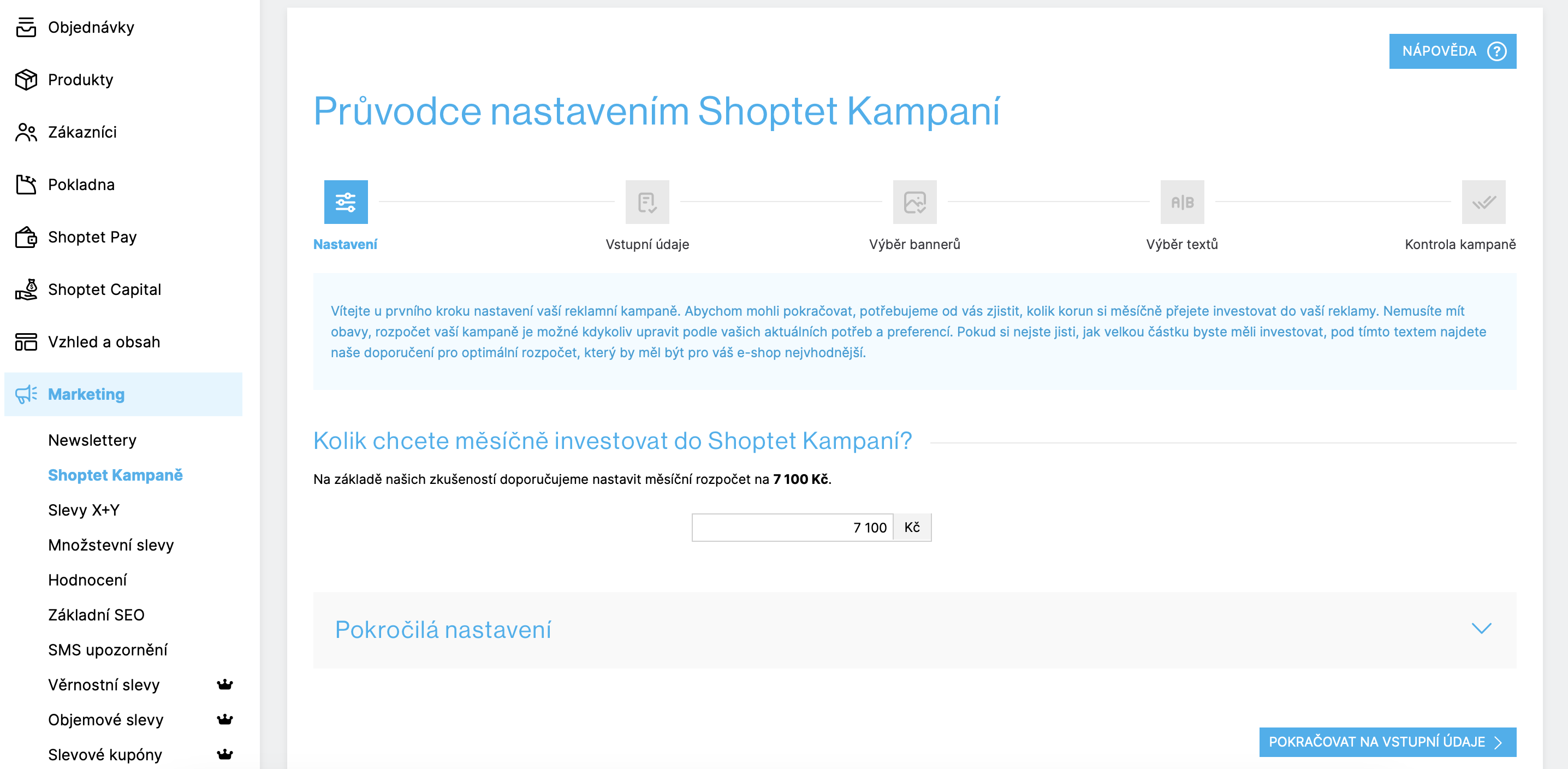This screenshot has height=769, width=1568.
Task: Click the Kontrola kampaně step label
Action: [1460, 244]
